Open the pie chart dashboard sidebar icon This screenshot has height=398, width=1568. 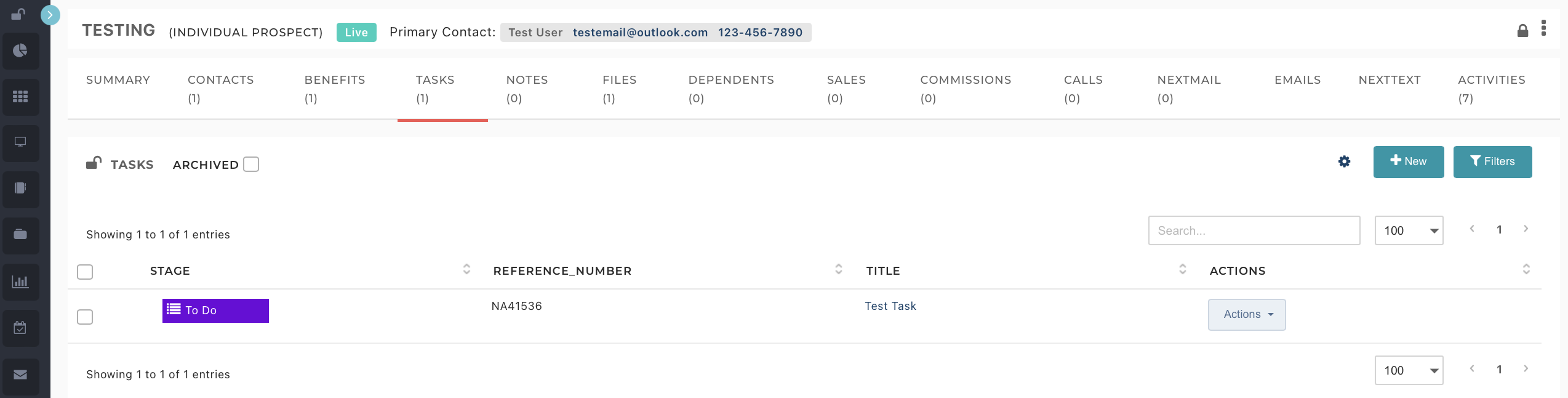20,51
